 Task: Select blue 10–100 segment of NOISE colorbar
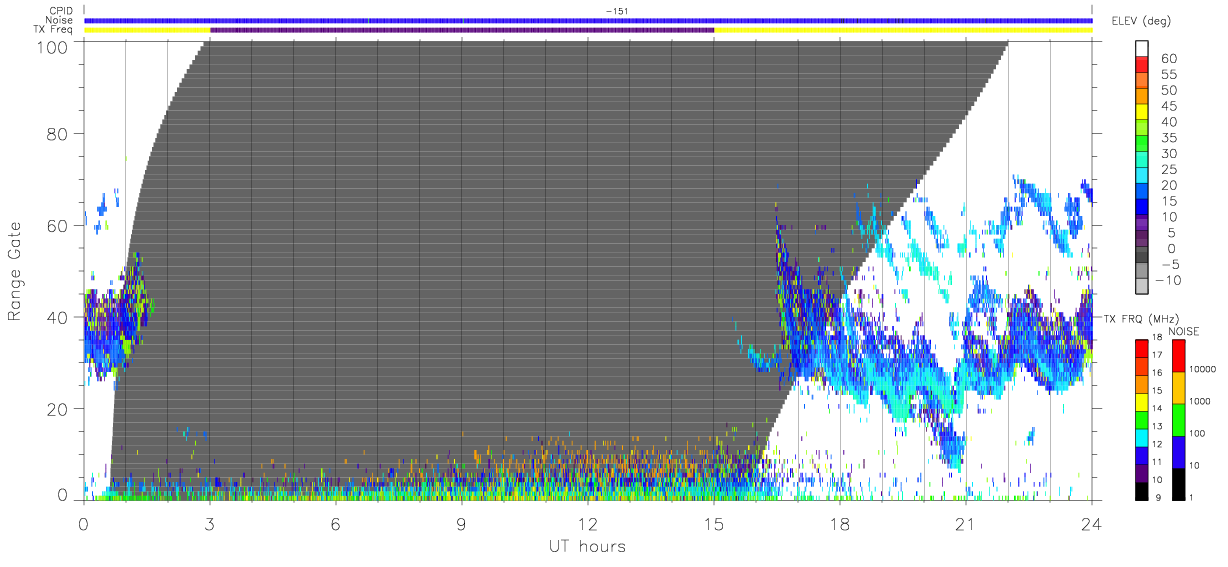(1179, 451)
